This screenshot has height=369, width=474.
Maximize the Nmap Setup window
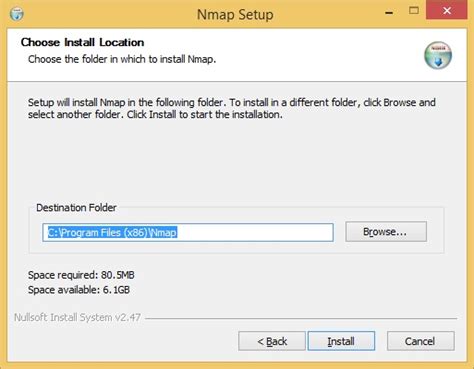click(x=414, y=11)
